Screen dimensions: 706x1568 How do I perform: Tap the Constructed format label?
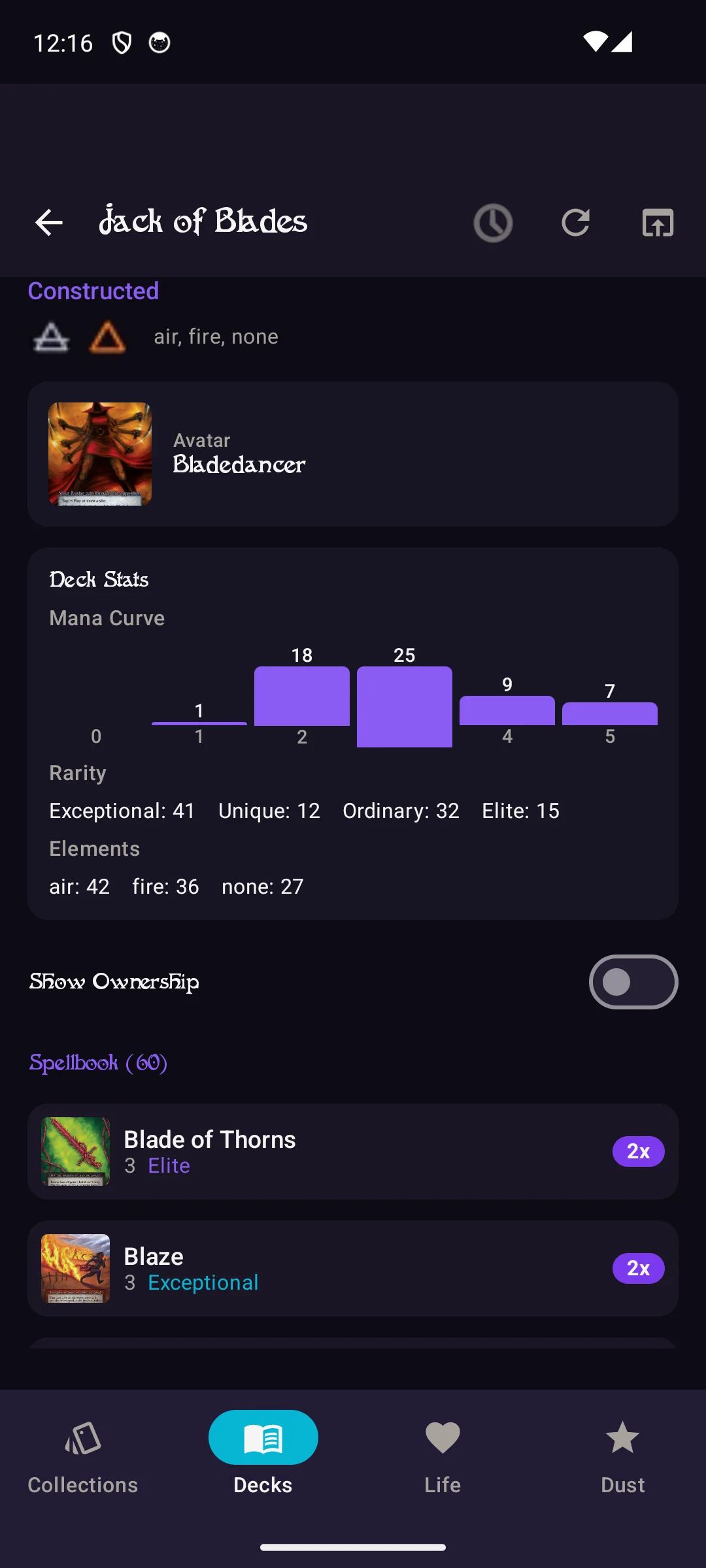93,291
